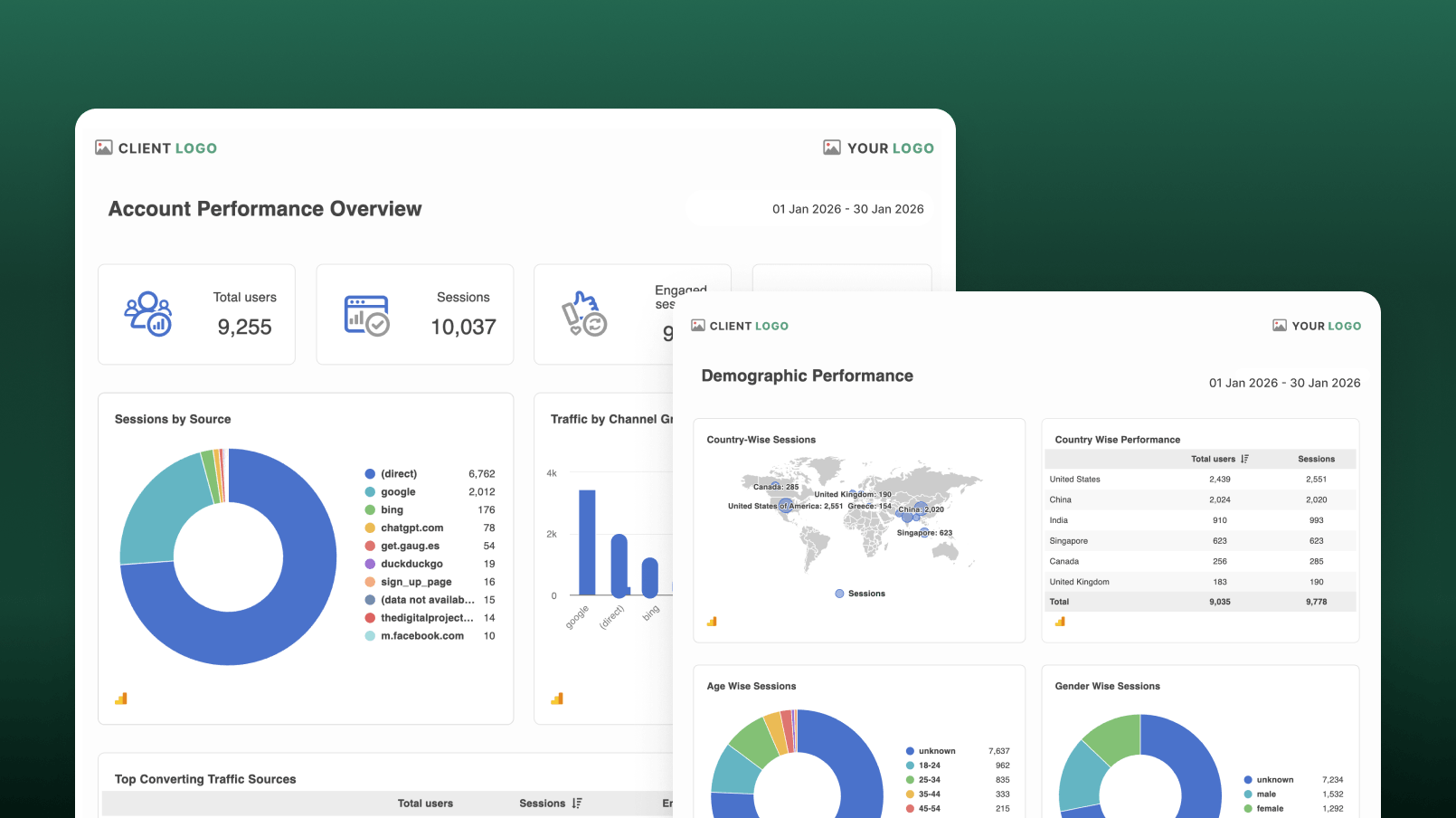The height and width of the screenshot is (818, 1456).
Task: Click the analytics icon under Country Wise Performance table
Action: 1060,622
